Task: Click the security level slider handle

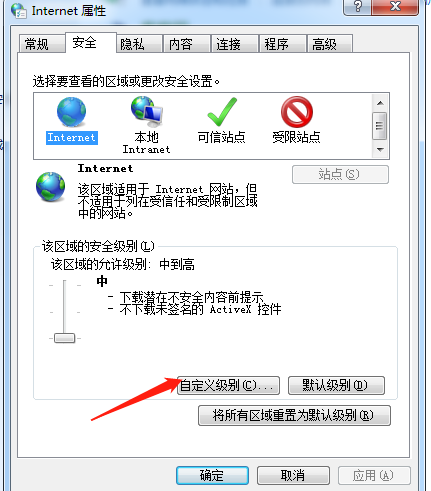Action: click(64, 338)
